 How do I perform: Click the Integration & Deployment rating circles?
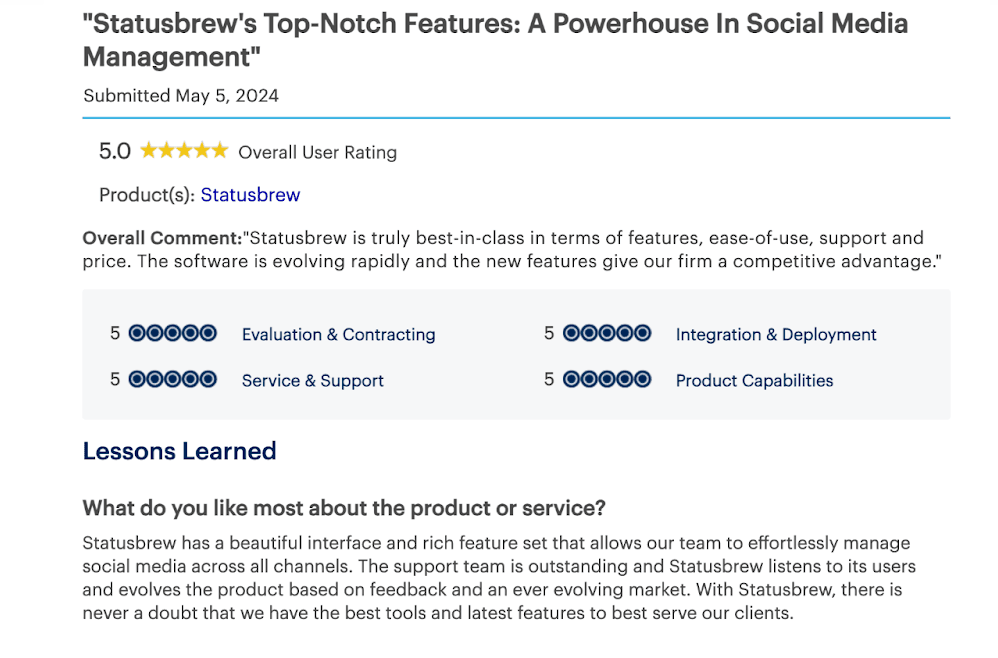click(607, 334)
